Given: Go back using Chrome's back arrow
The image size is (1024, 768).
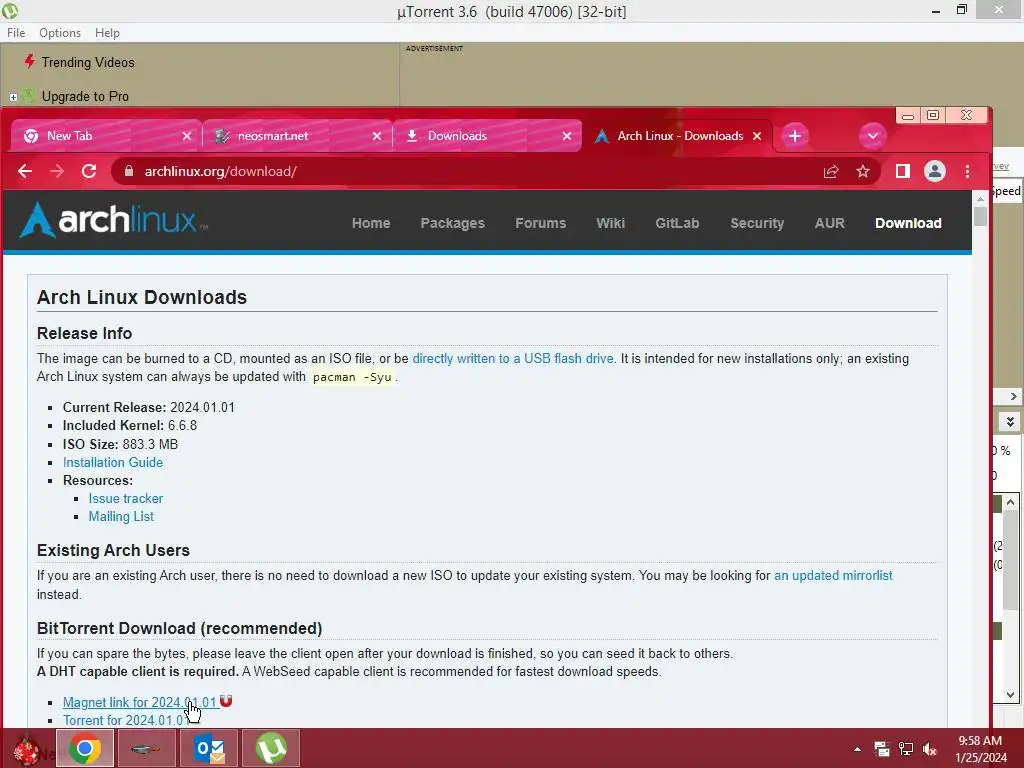Looking at the screenshot, I should point(25,171).
